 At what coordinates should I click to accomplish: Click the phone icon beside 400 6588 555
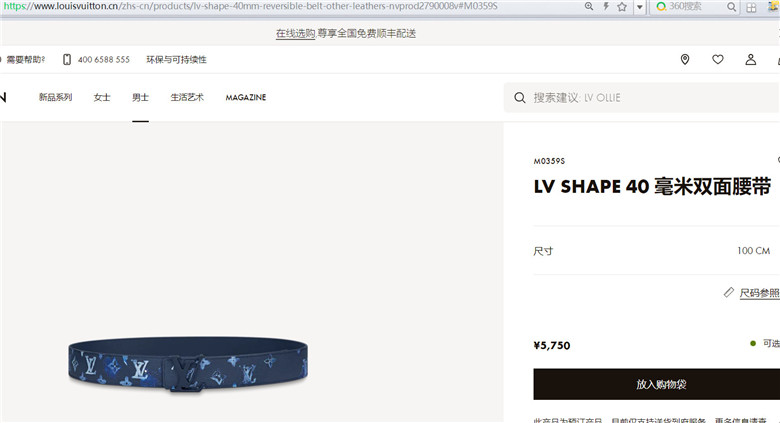tap(67, 60)
